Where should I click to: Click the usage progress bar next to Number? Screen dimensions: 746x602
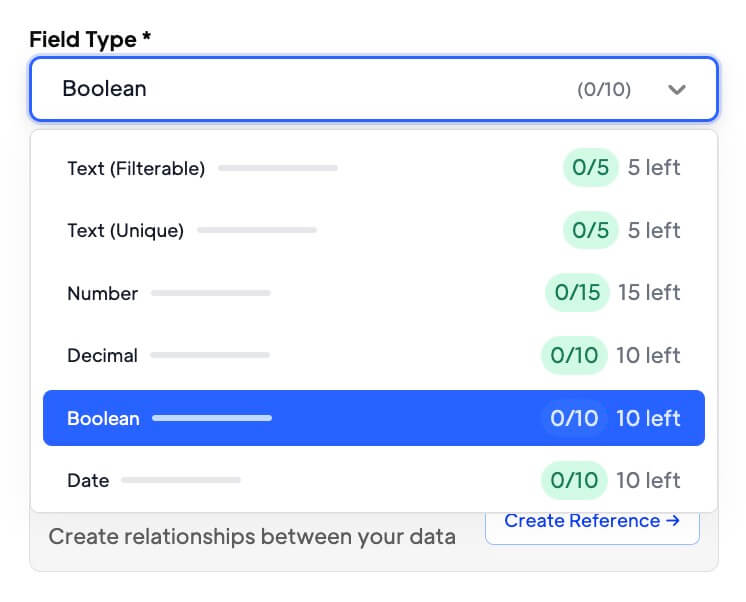pos(211,293)
